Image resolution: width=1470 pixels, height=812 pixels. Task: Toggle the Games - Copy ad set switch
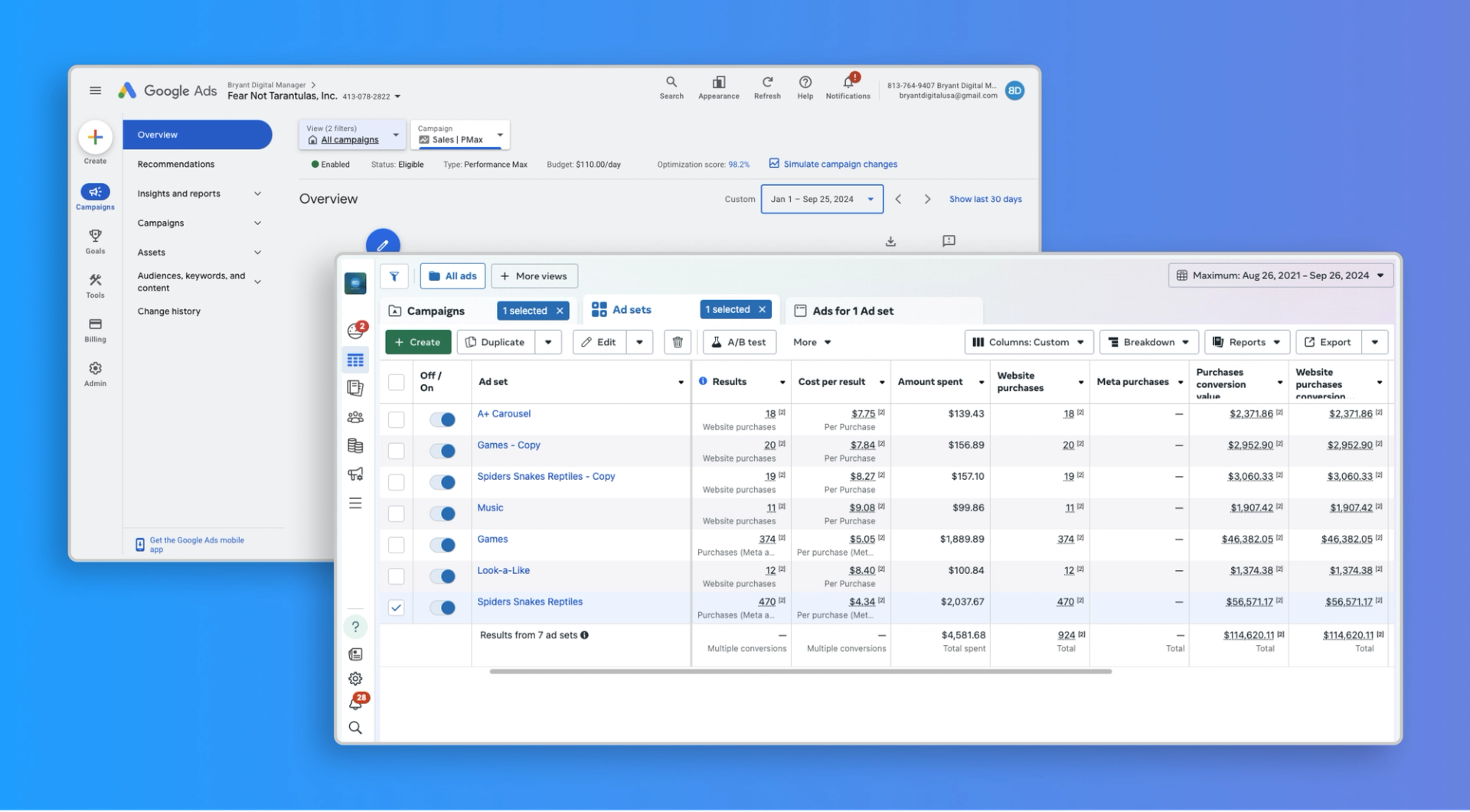pyautogui.click(x=443, y=451)
